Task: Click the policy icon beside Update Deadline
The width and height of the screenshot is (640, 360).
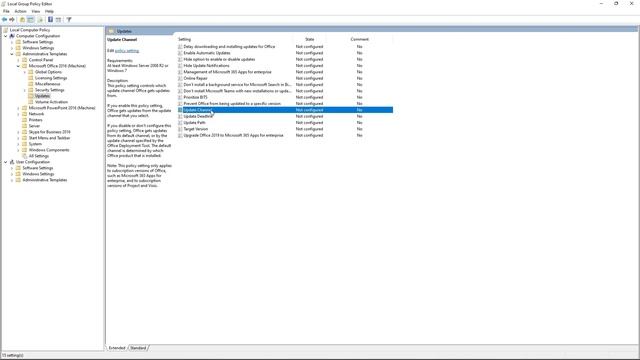Action: click(x=180, y=116)
